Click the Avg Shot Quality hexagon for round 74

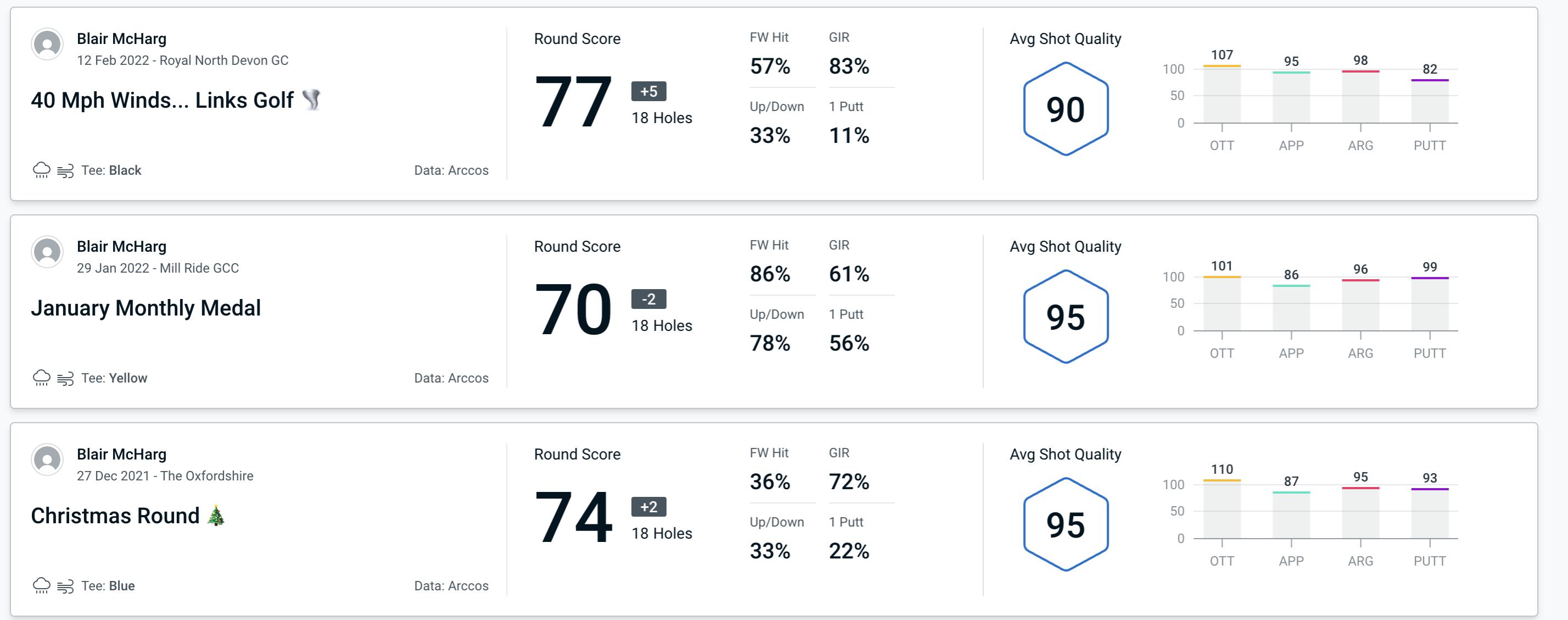pos(1065,521)
